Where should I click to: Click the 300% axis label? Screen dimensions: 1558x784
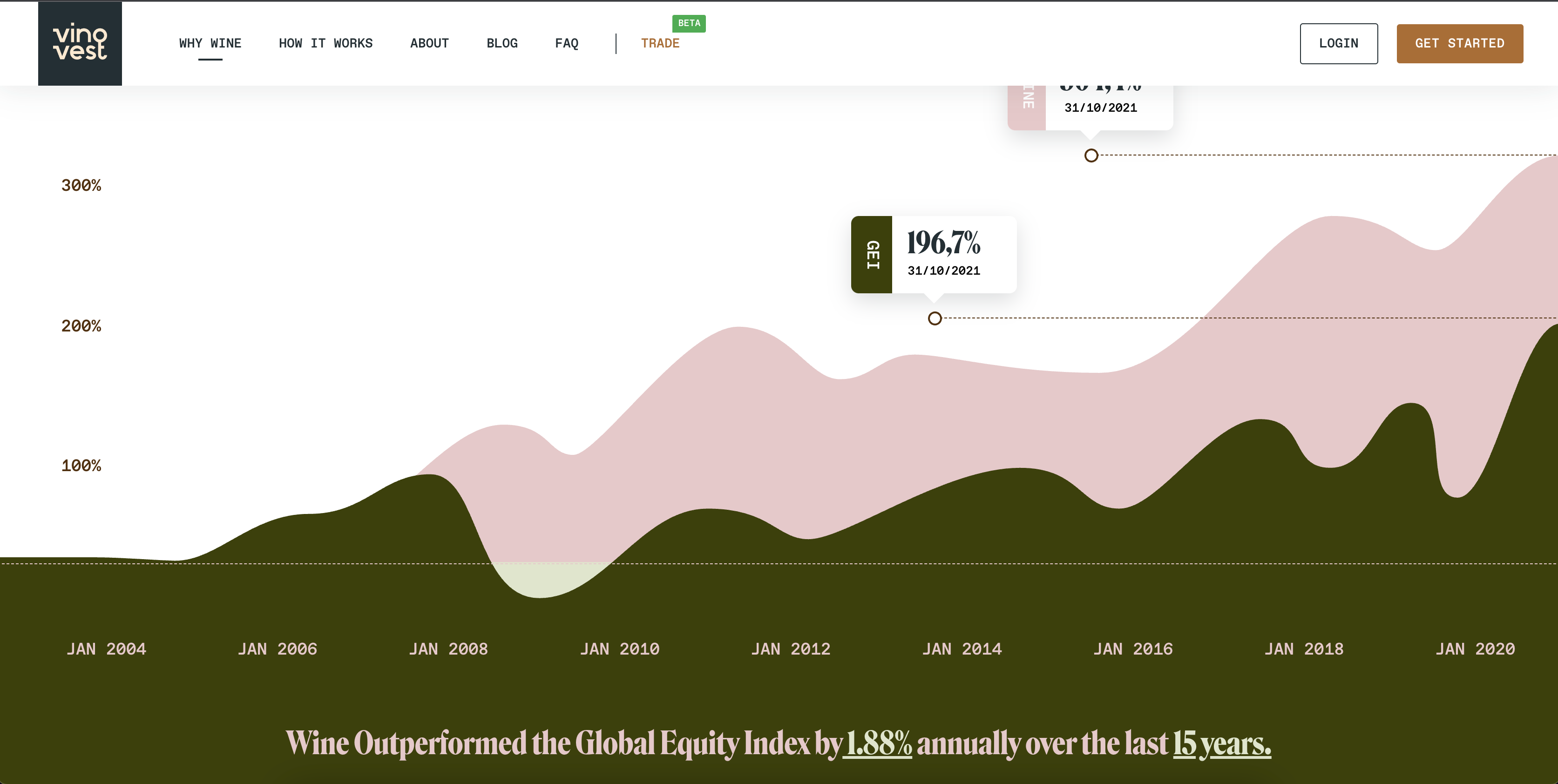pyautogui.click(x=81, y=185)
